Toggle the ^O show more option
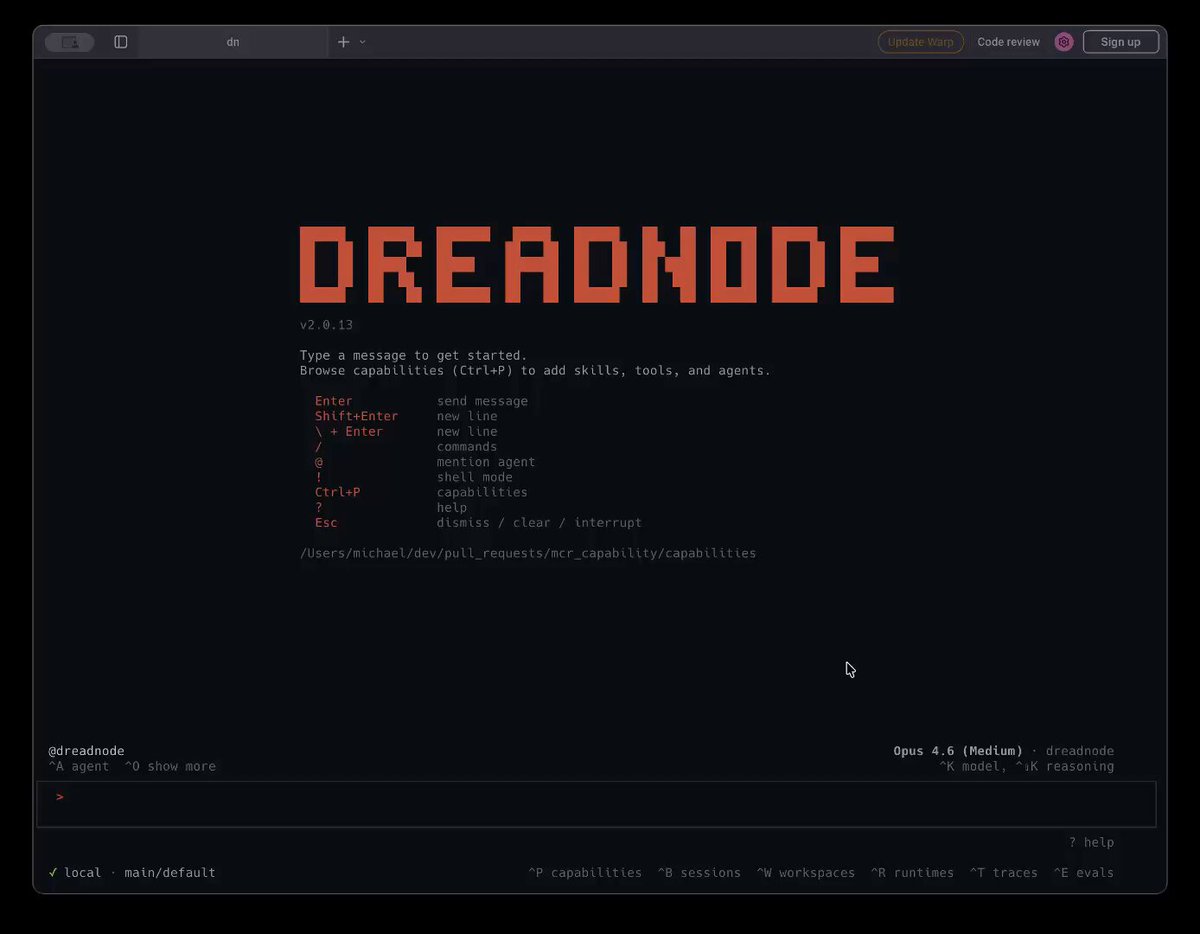Image resolution: width=1200 pixels, height=934 pixels. point(170,766)
